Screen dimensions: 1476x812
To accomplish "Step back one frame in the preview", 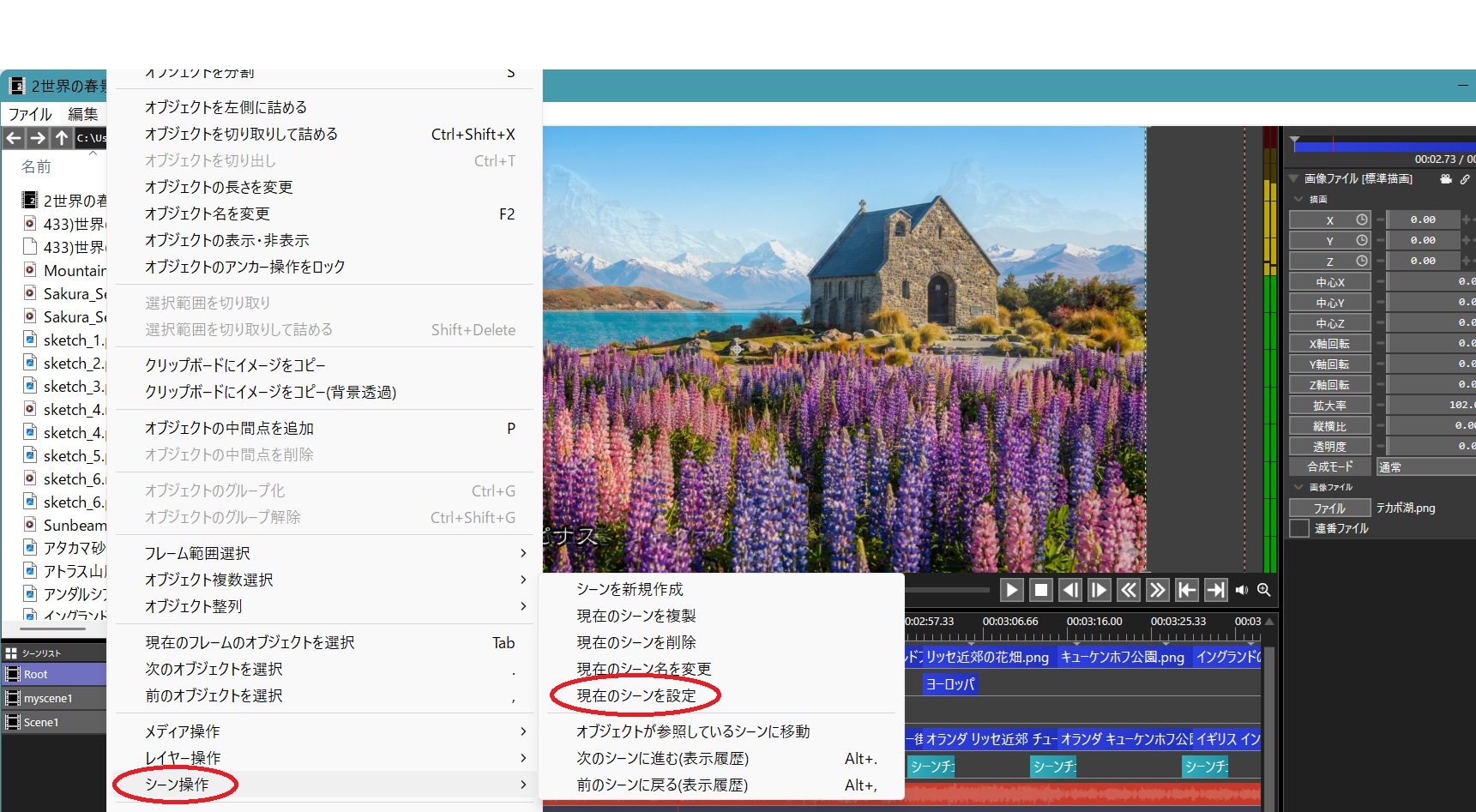I will click(x=1070, y=590).
